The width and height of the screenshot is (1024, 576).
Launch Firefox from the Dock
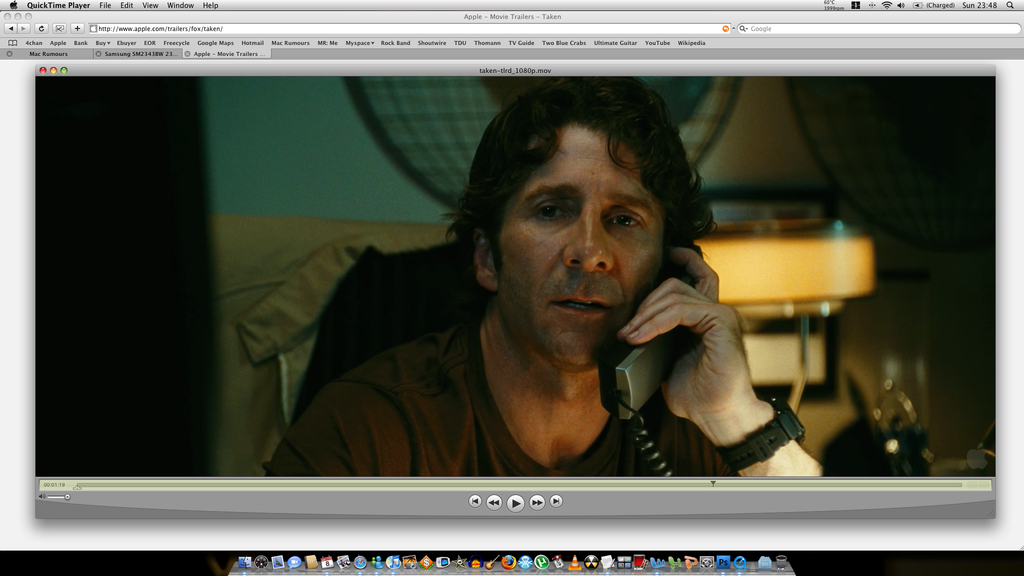click(508, 562)
